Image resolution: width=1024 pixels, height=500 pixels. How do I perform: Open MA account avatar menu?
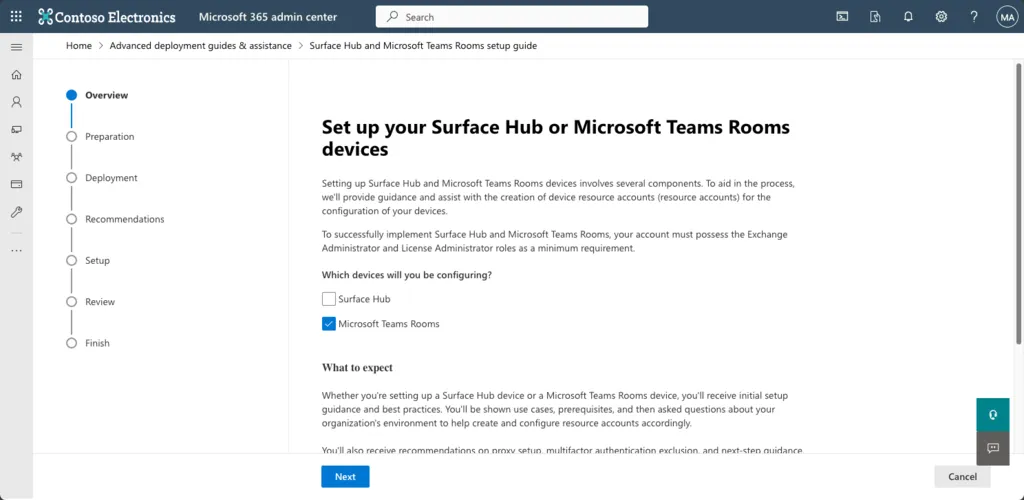coord(1006,17)
